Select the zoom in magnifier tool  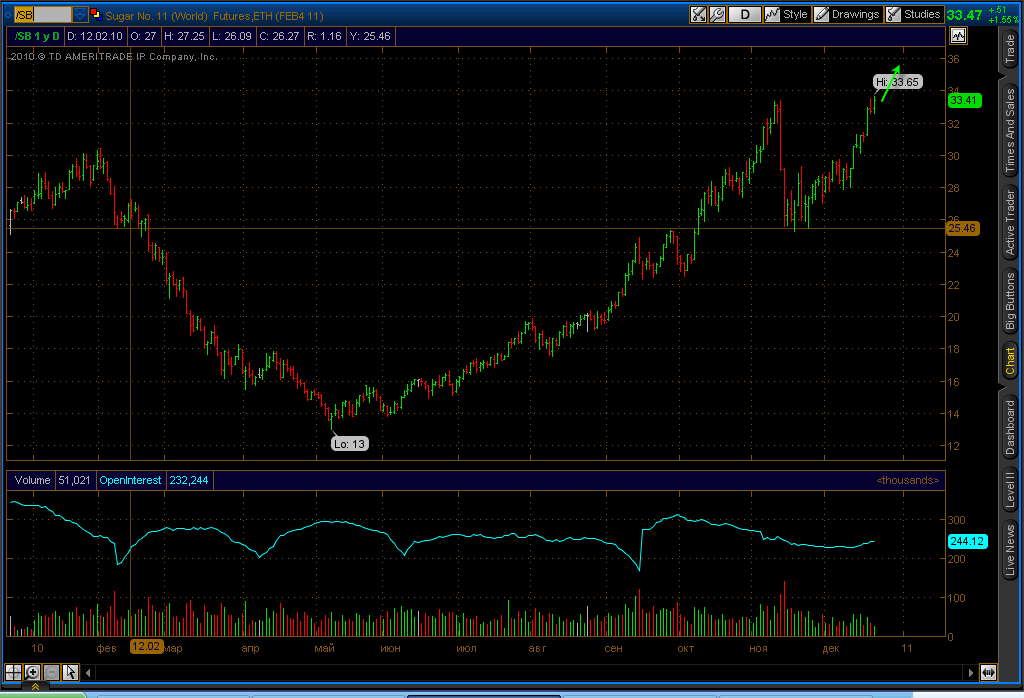tap(32, 672)
